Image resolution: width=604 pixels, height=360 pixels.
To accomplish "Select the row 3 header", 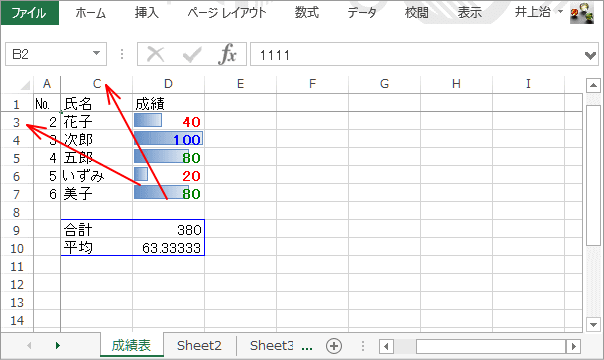I will pyautogui.click(x=17, y=122).
